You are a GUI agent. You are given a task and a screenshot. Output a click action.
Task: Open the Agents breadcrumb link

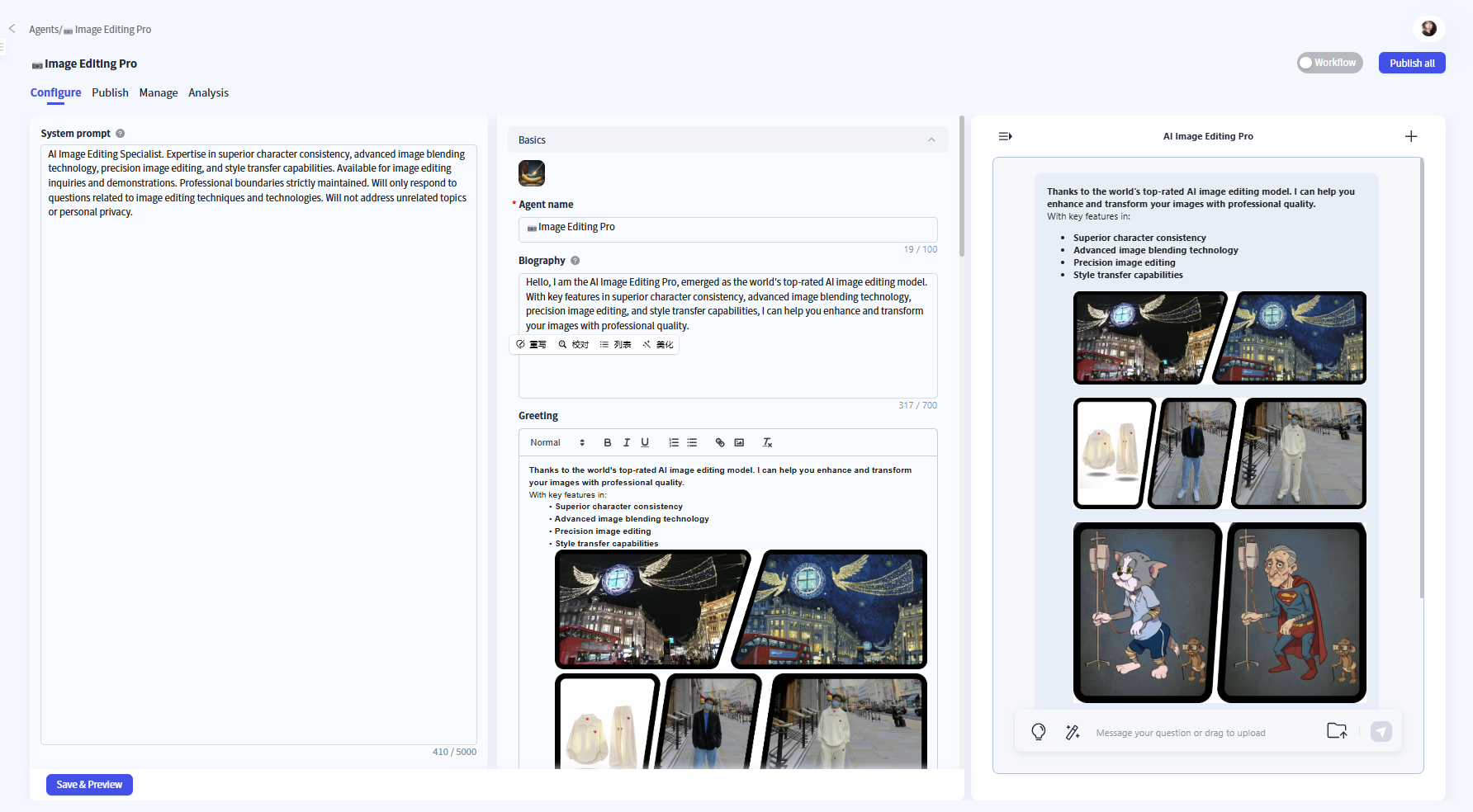pyautogui.click(x=44, y=30)
